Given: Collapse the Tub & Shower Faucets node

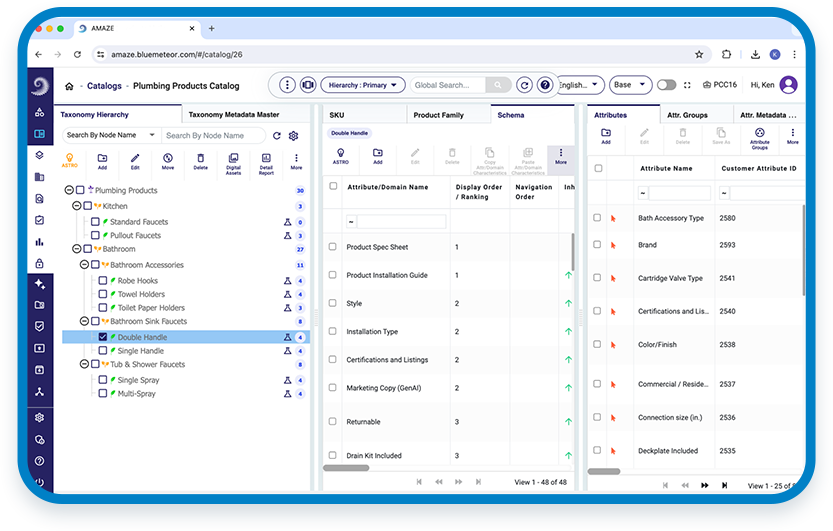Looking at the screenshot, I should 84,364.
